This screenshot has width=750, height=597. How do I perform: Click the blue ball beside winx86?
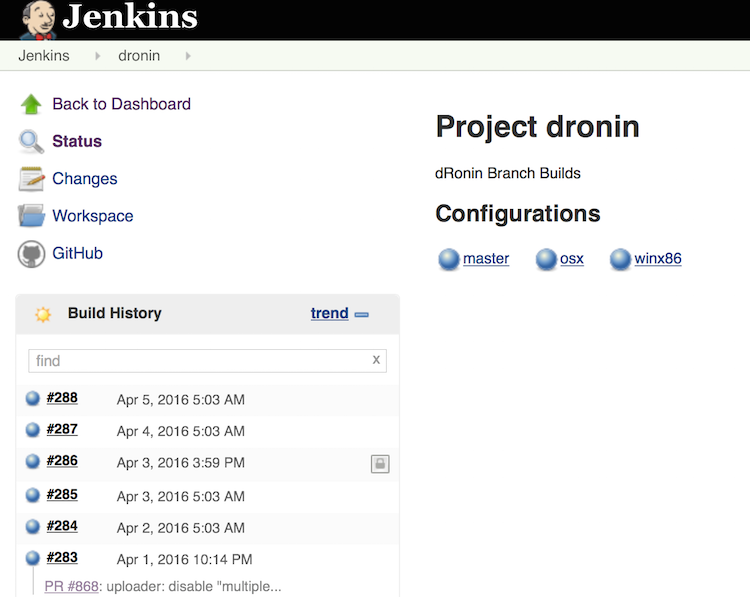click(620, 259)
